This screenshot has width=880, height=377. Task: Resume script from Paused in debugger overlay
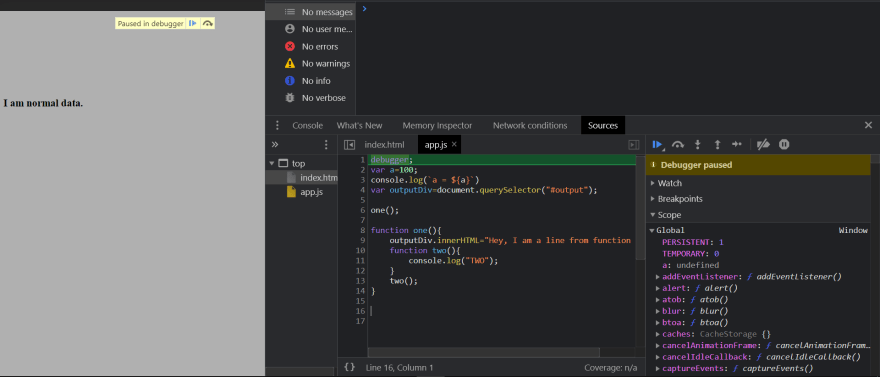(192, 24)
